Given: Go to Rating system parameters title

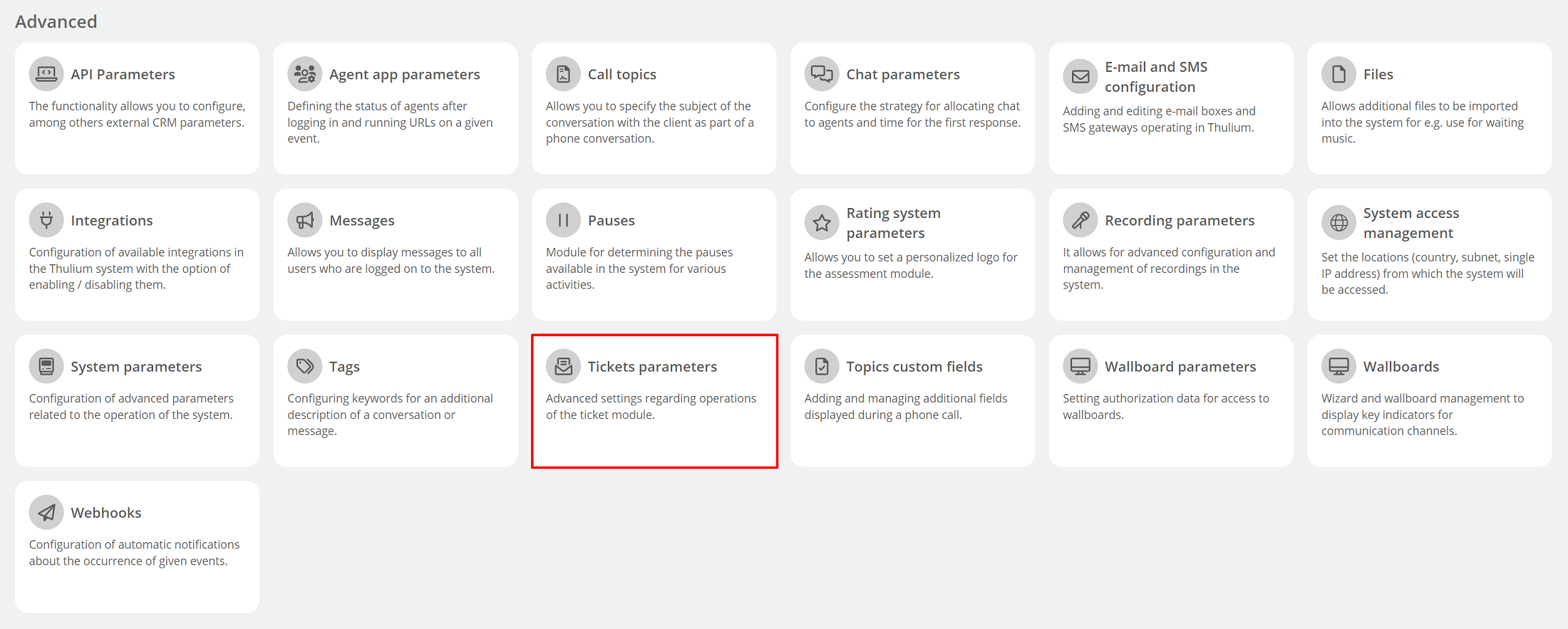Looking at the screenshot, I should point(893,223).
